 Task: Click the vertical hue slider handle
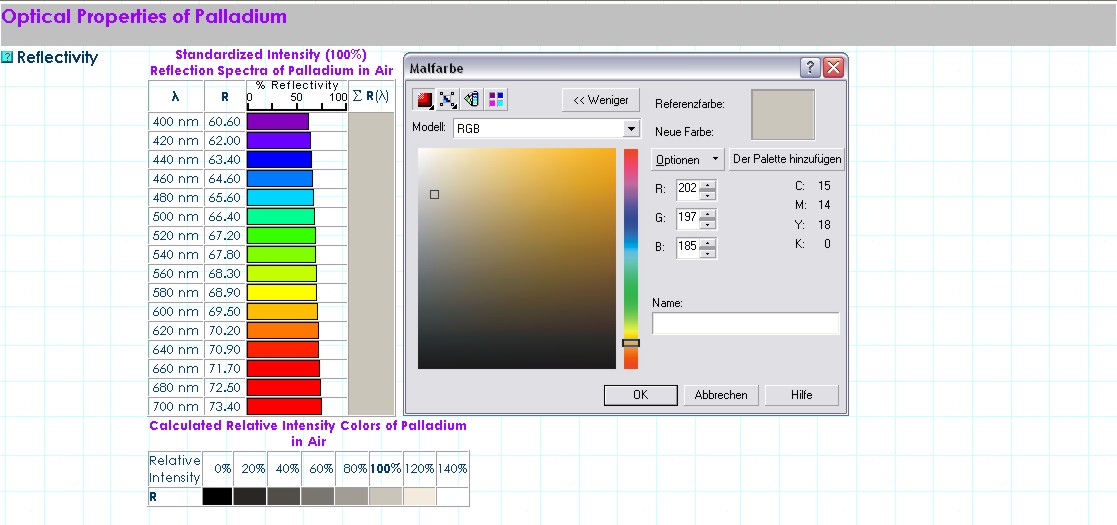(x=630, y=343)
